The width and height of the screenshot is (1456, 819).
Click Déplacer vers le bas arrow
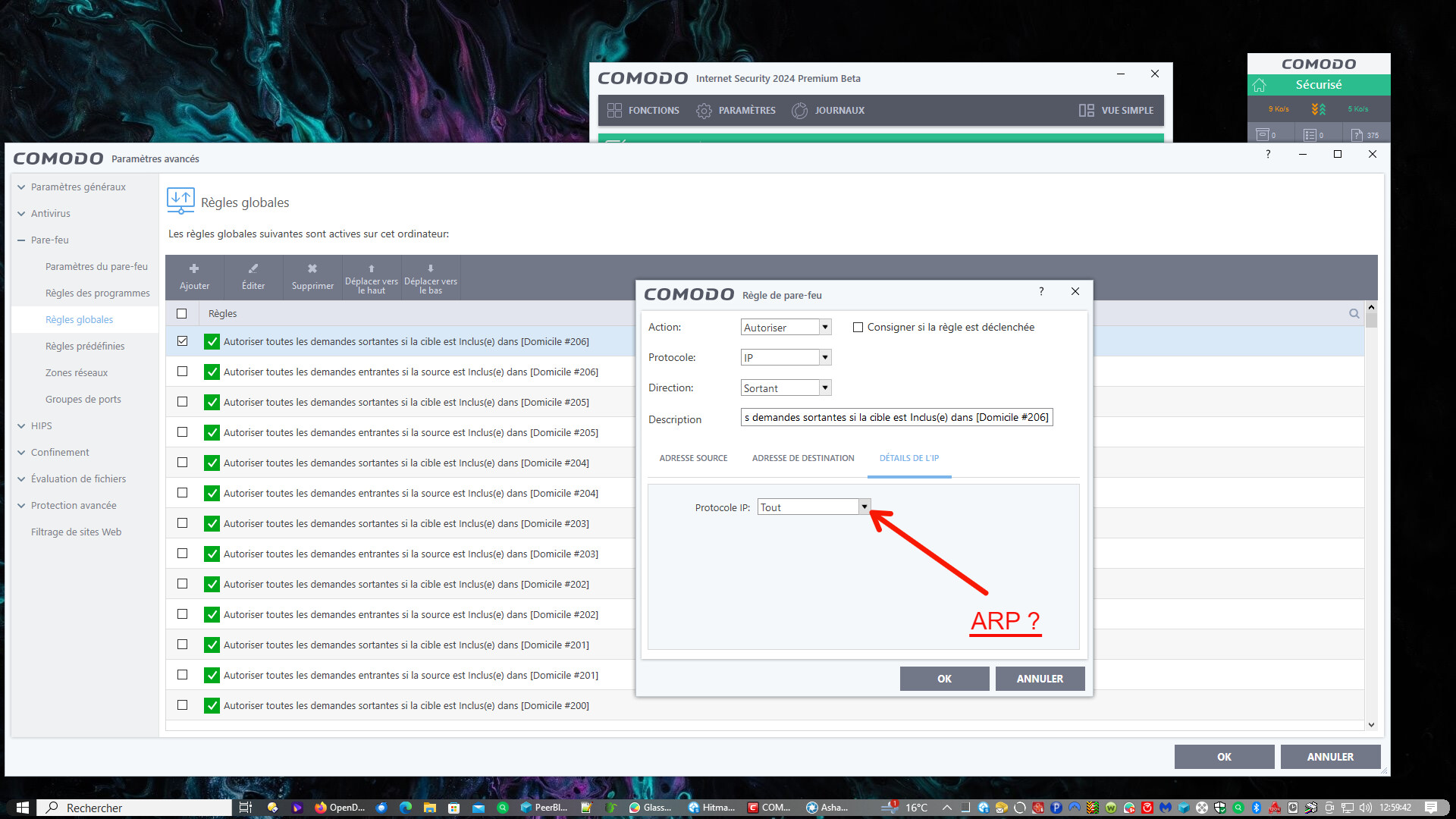[x=431, y=268]
